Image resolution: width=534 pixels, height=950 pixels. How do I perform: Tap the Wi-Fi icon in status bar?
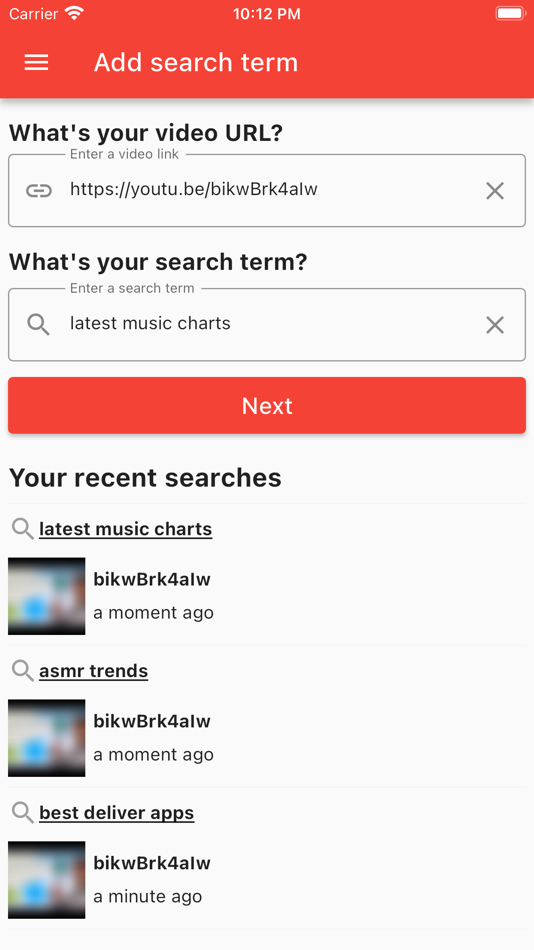75,13
